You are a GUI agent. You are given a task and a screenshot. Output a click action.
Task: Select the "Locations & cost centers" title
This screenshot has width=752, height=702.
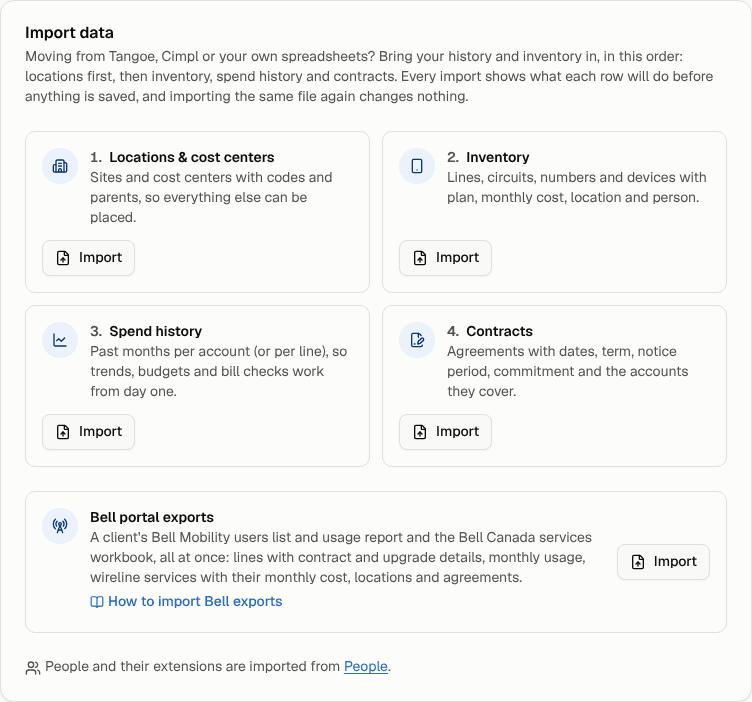tap(191, 157)
